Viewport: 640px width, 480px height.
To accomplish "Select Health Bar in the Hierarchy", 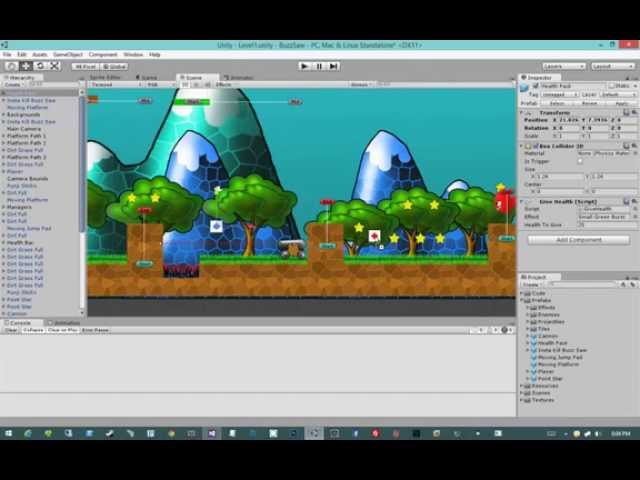I will tap(20, 242).
